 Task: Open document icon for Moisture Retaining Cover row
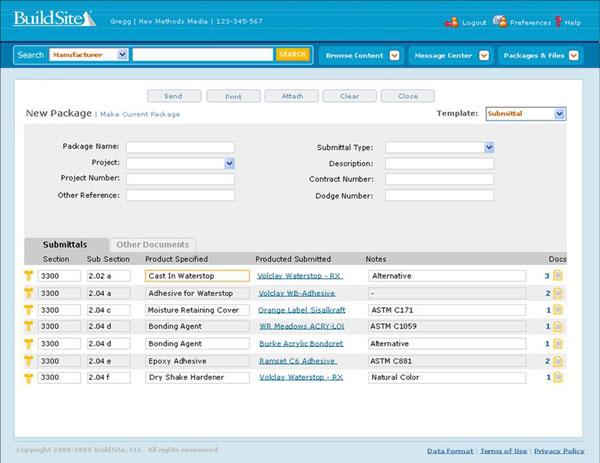point(558,309)
